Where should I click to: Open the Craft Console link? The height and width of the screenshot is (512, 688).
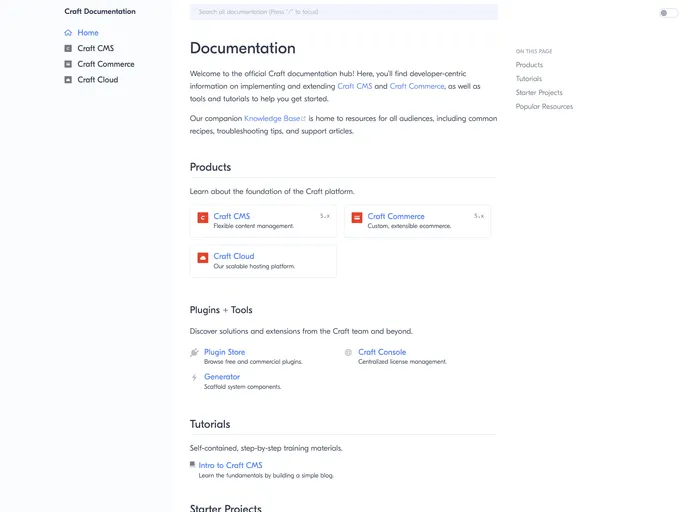click(x=382, y=352)
